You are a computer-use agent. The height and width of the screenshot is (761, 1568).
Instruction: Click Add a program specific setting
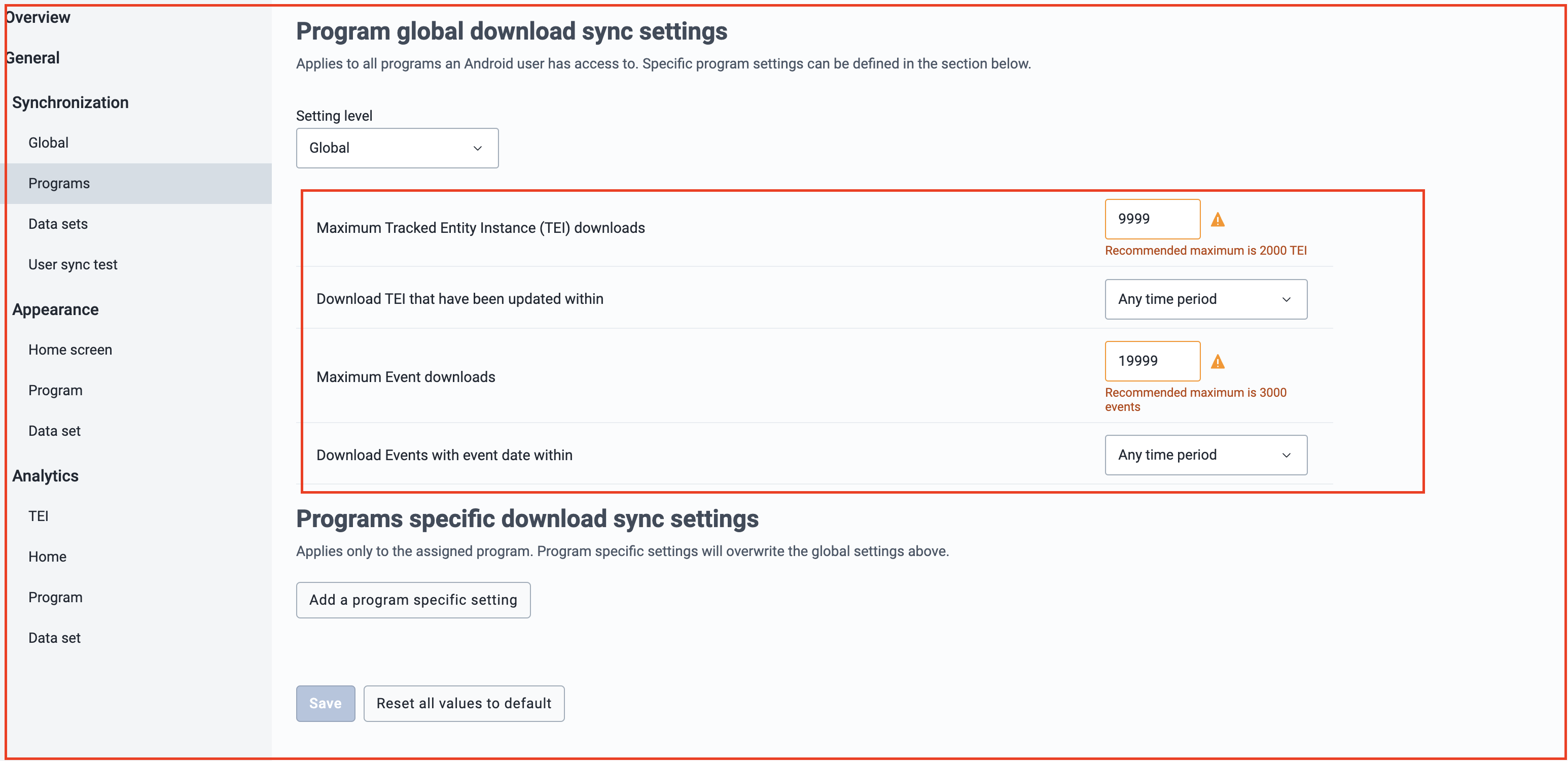(x=413, y=600)
